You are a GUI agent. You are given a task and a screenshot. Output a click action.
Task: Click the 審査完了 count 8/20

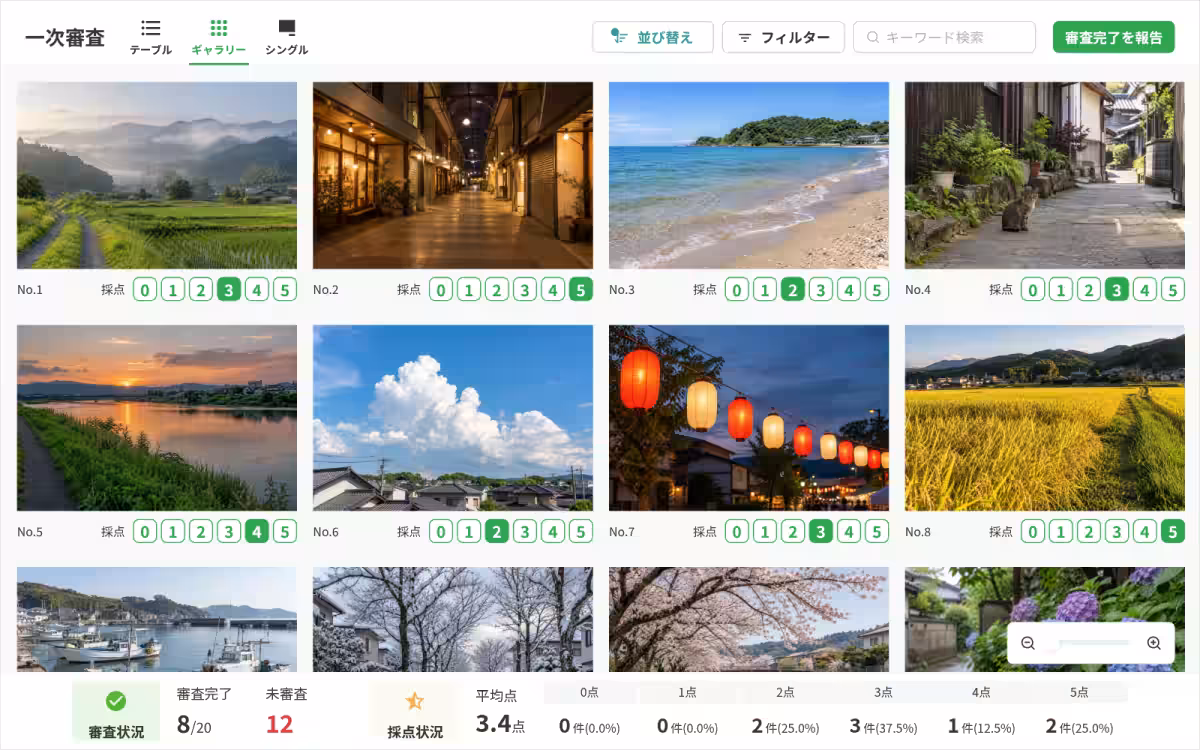click(x=194, y=724)
